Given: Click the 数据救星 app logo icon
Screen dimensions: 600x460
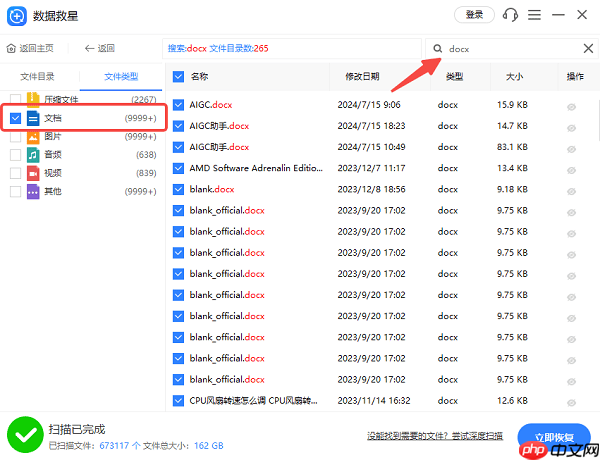Looking at the screenshot, I should pos(17,16).
